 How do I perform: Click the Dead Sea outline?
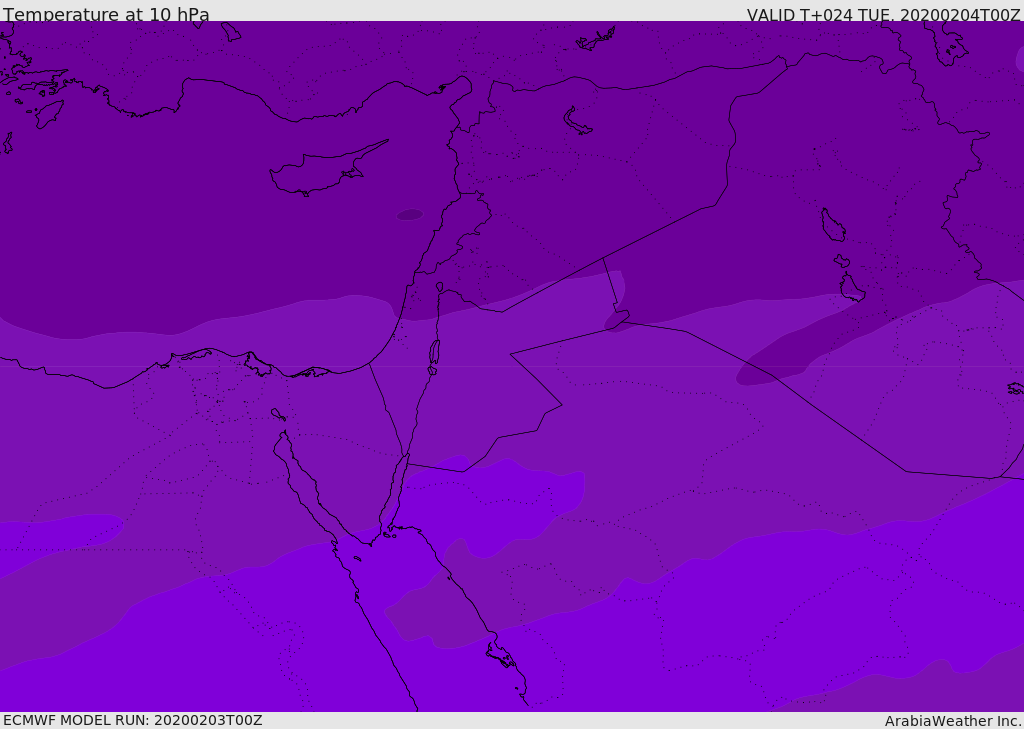[434, 353]
